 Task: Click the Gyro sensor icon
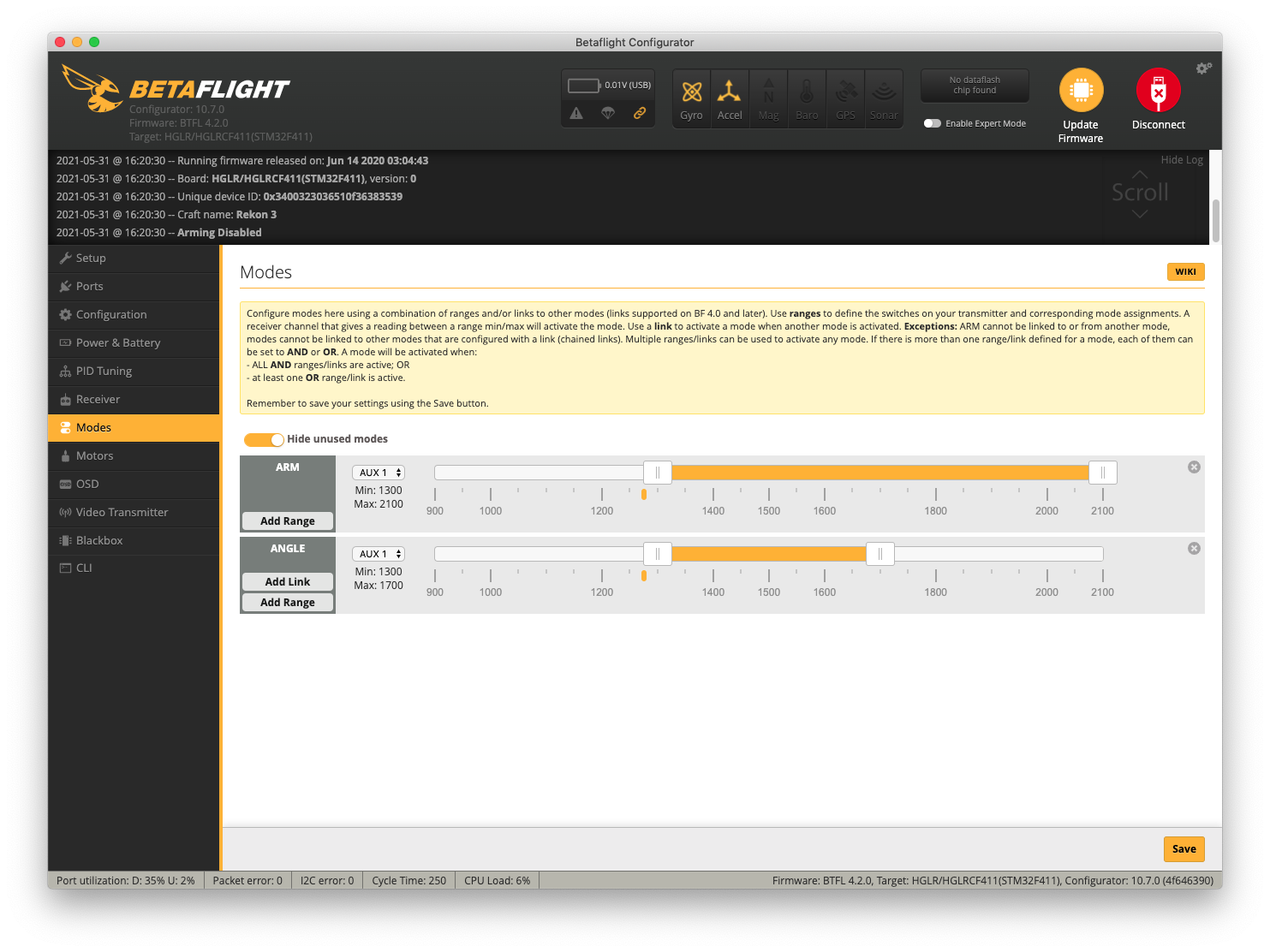692,98
